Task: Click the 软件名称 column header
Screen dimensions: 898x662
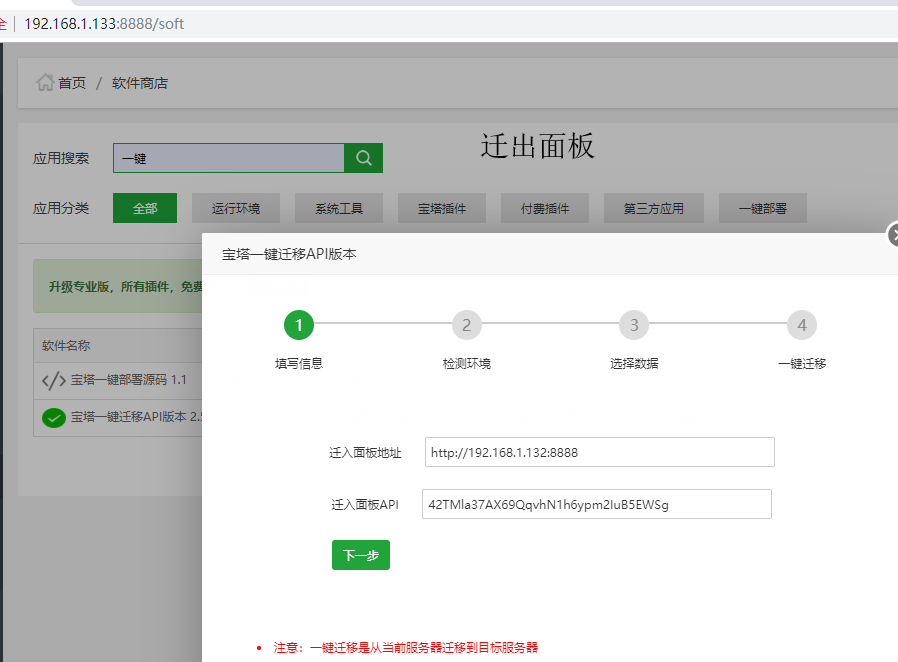Action: 66,345
